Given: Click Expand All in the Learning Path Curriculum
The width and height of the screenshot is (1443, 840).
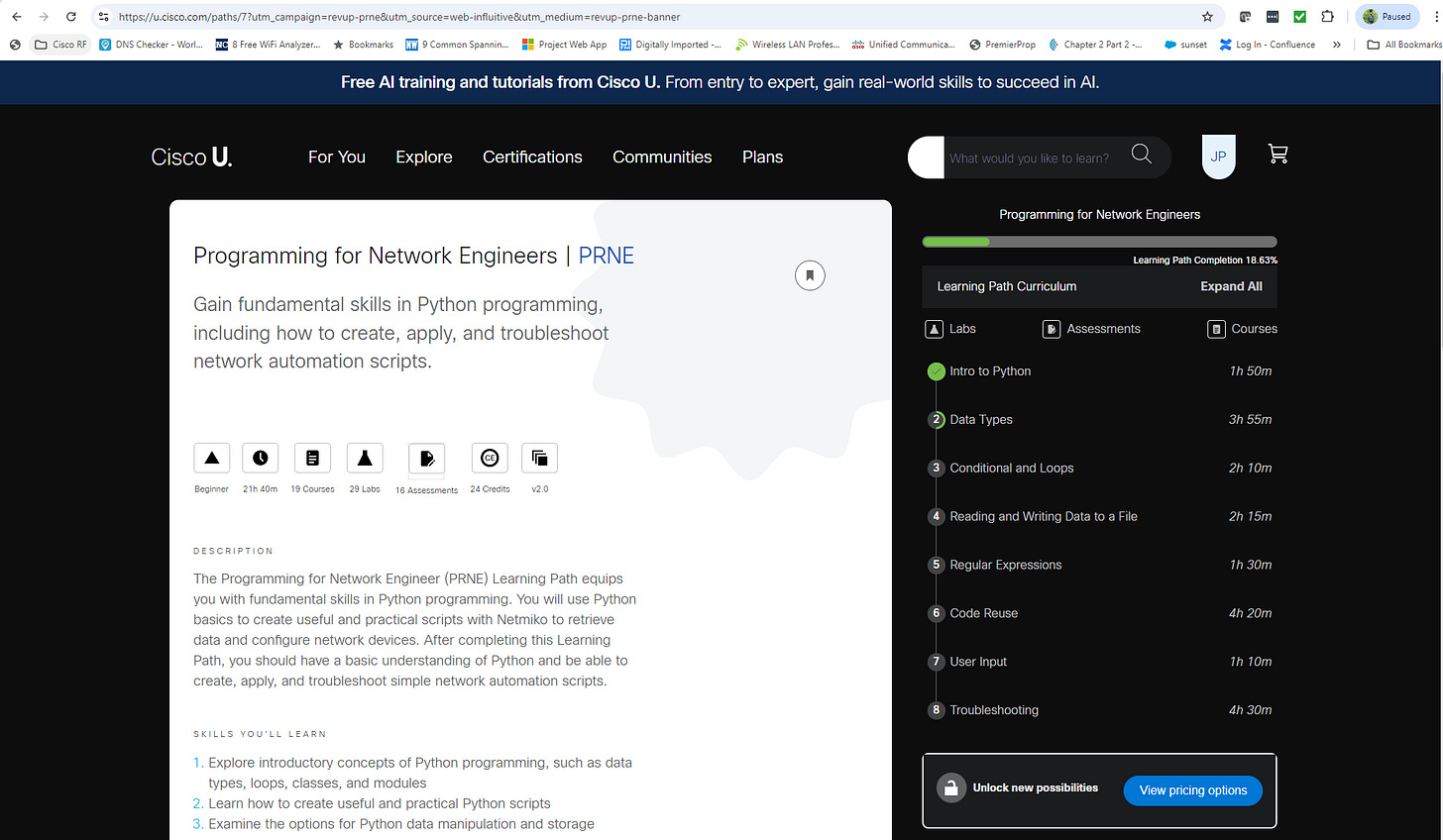Looking at the screenshot, I should click(1231, 286).
